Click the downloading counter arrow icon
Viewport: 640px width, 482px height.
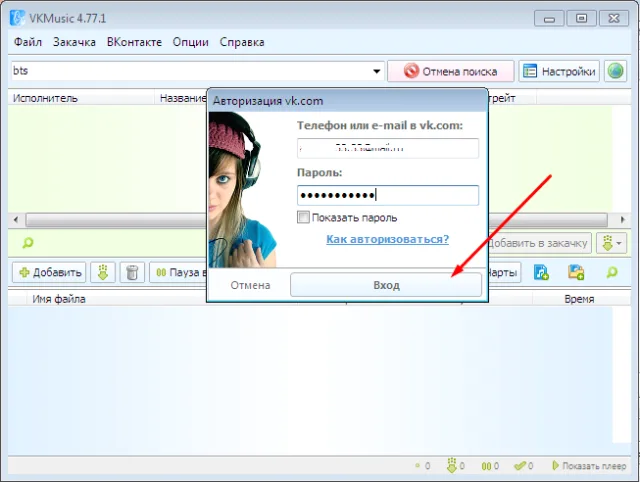coord(451,465)
